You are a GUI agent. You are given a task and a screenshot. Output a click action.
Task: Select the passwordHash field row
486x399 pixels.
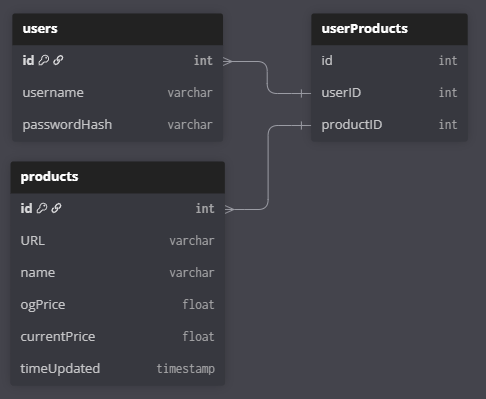click(118, 125)
